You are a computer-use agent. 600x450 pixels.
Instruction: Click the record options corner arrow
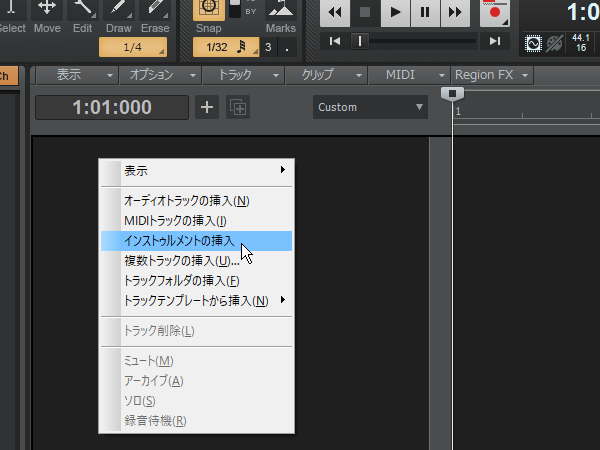pos(505,23)
